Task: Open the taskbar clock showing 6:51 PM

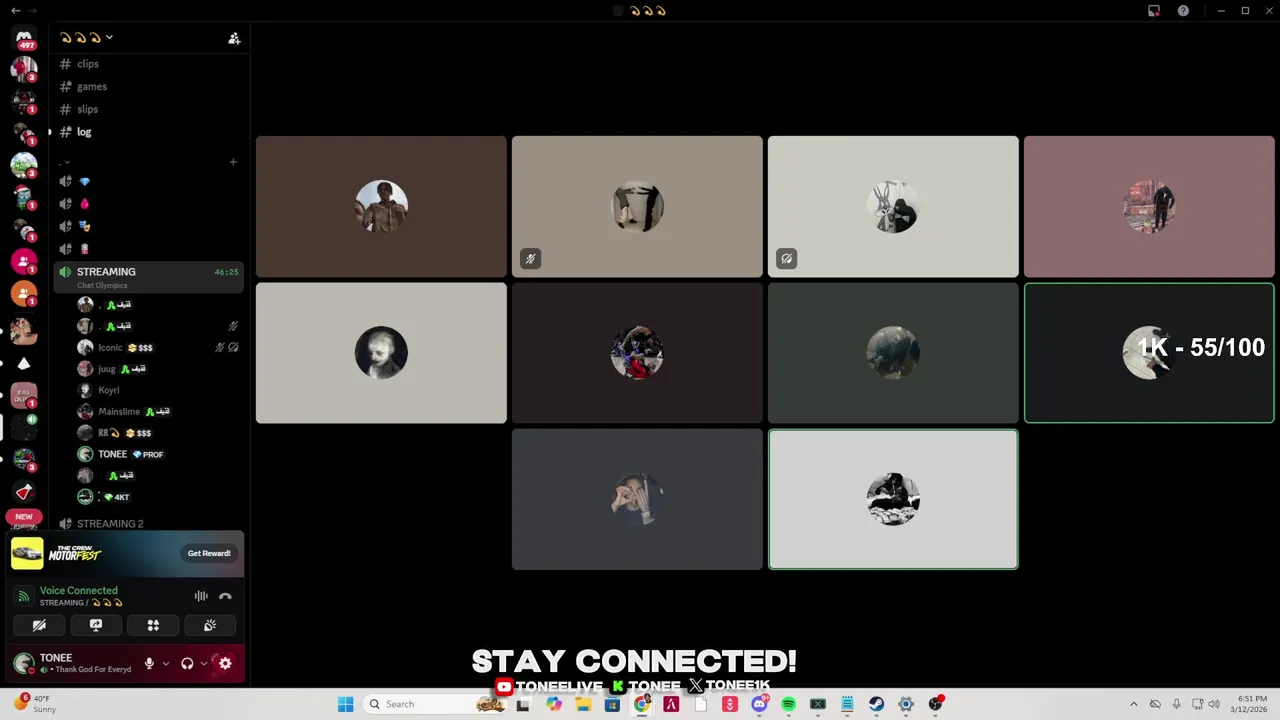Action: tap(1252, 704)
